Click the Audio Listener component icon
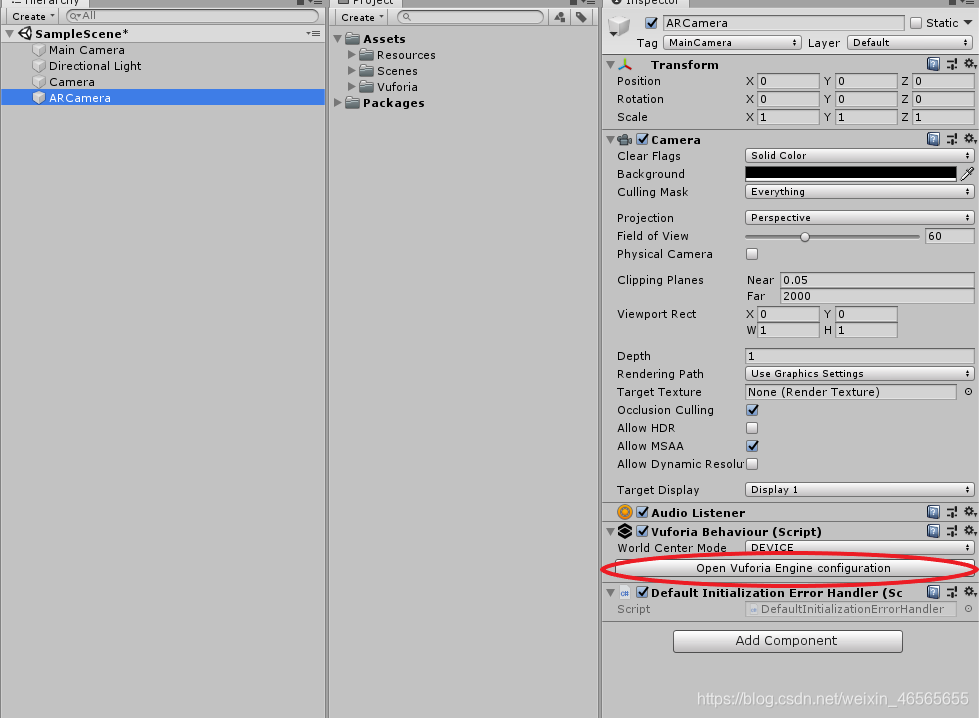Image resolution: width=979 pixels, height=718 pixels. point(624,512)
